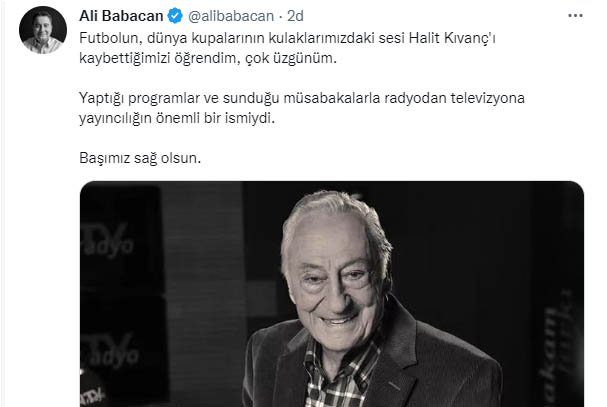Open the 2d timestamp permalink

(295, 16)
